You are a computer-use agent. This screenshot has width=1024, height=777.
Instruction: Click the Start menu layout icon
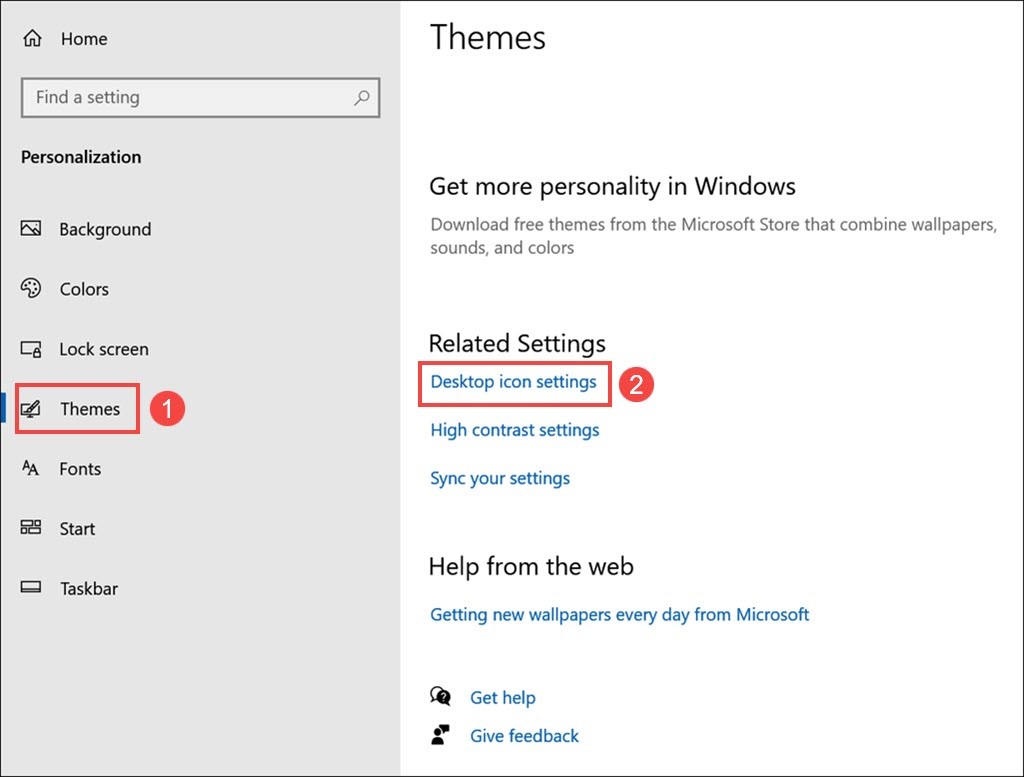coord(31,528)
